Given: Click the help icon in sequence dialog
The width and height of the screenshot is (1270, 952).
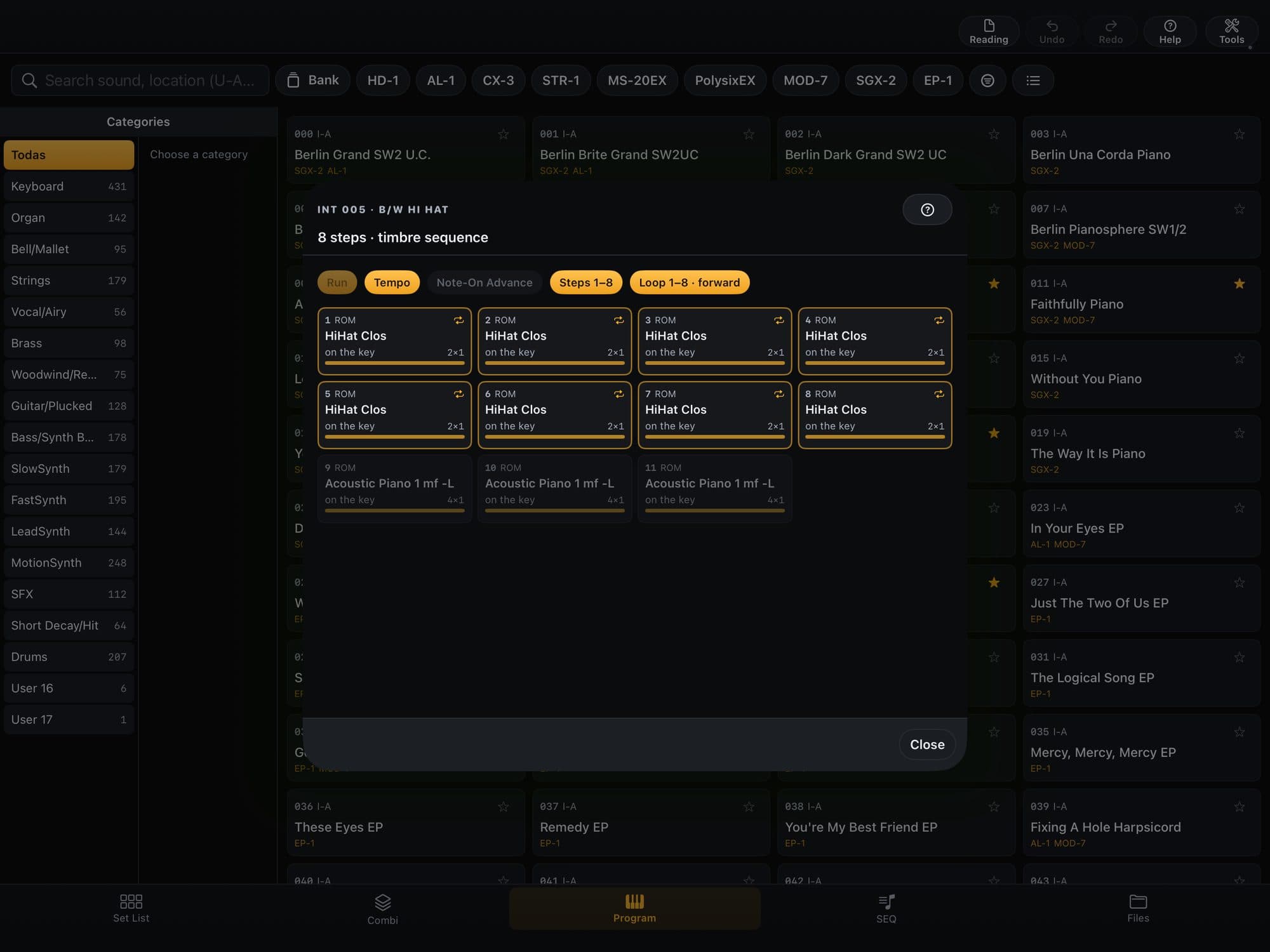Looking at the screenshot, I should click(927, 209).
